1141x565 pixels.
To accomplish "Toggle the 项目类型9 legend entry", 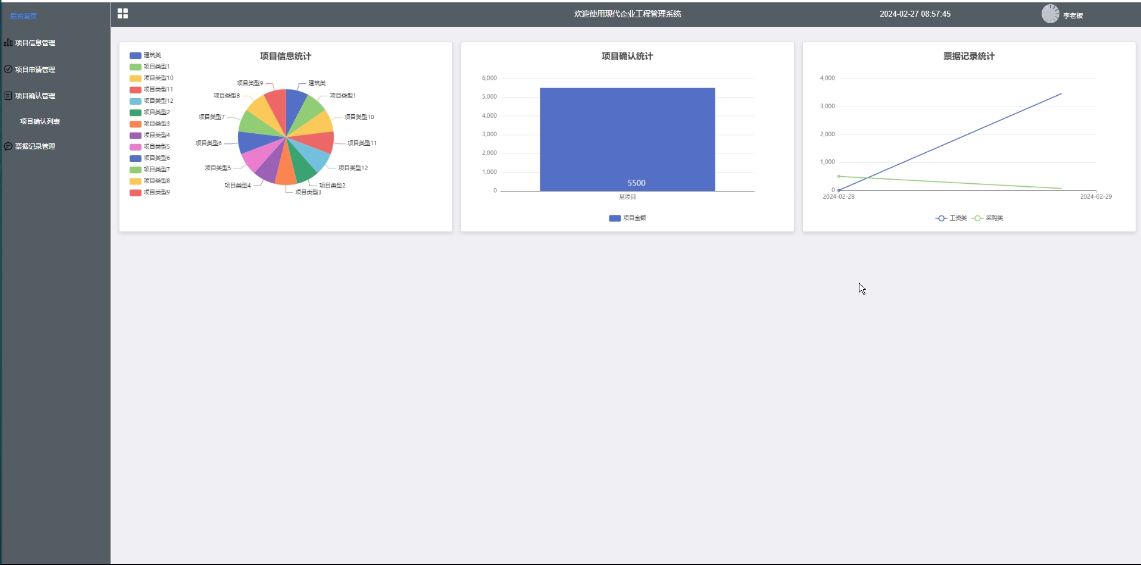I will click(150, 192).
